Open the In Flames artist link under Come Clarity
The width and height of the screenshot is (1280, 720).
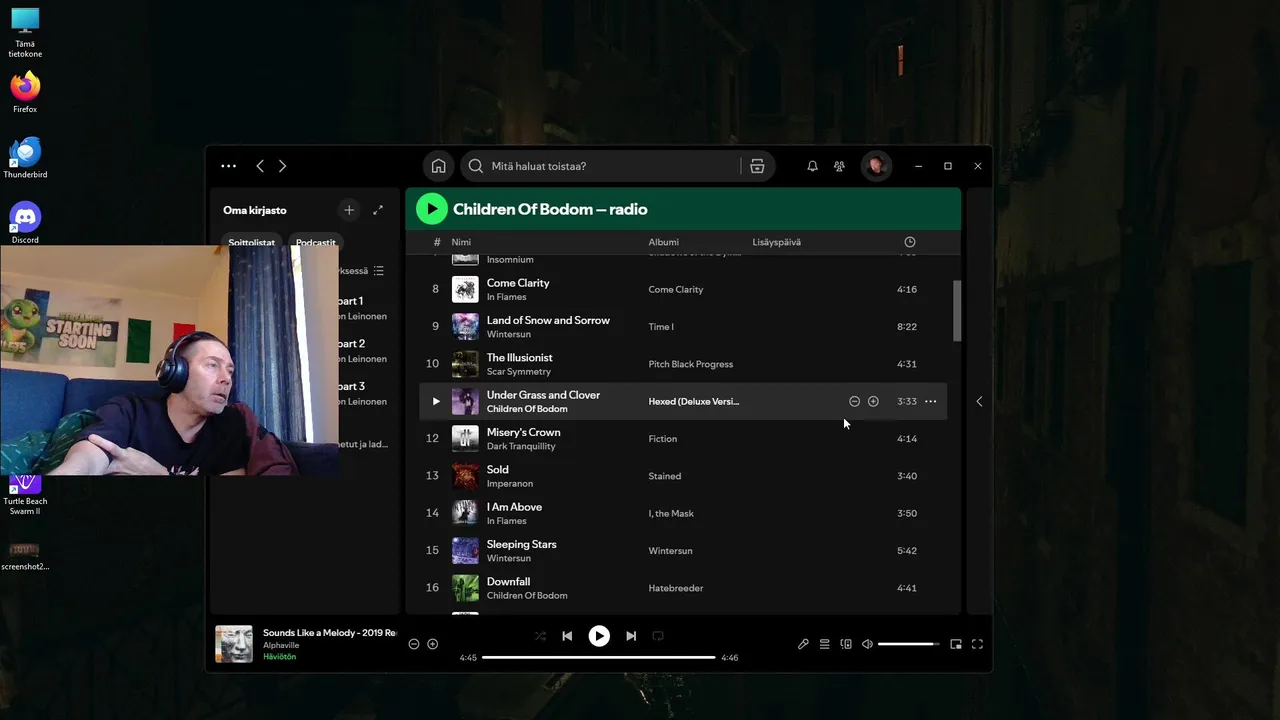506,297
